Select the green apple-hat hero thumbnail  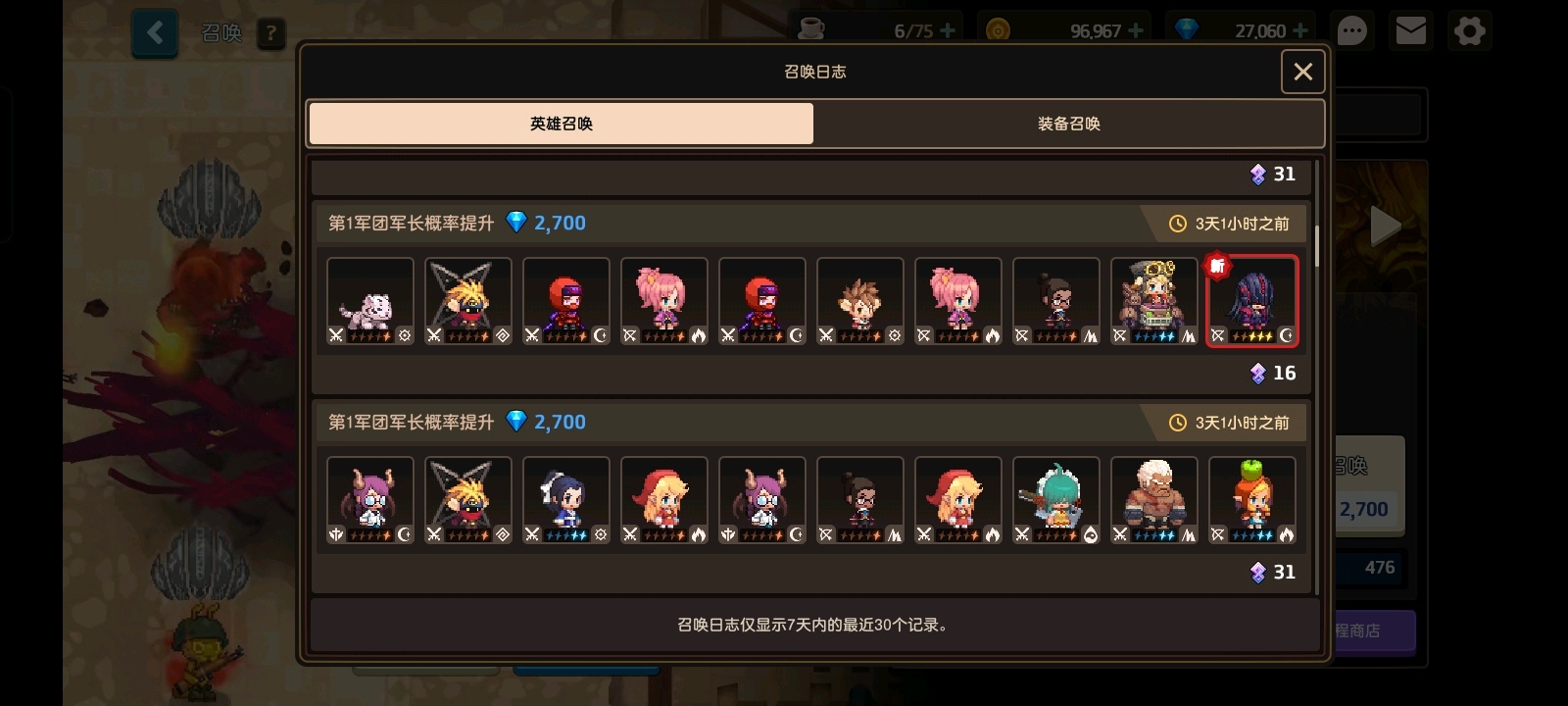click(1252, 500)
